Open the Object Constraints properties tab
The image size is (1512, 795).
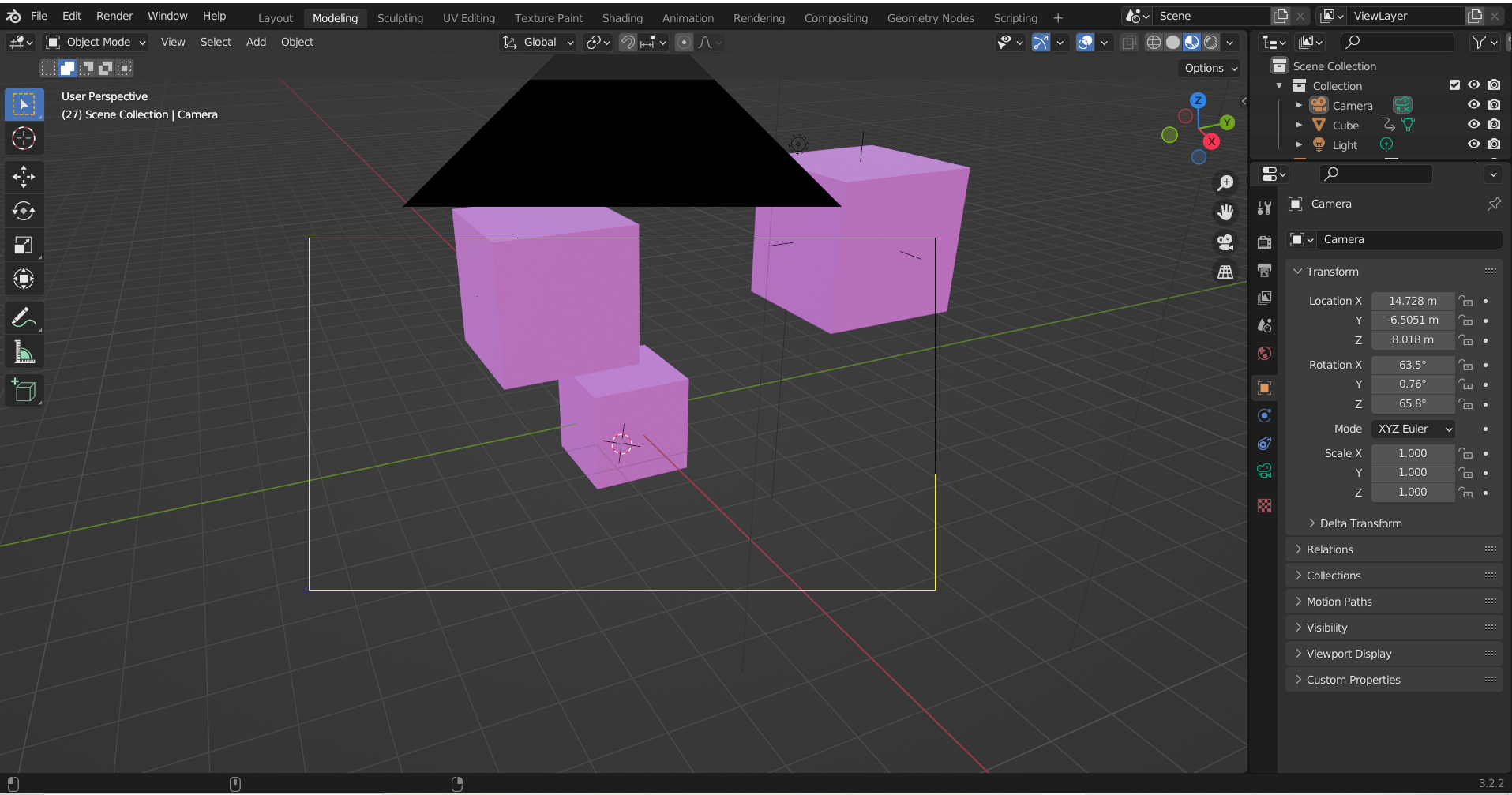(x=1265, y=444)
